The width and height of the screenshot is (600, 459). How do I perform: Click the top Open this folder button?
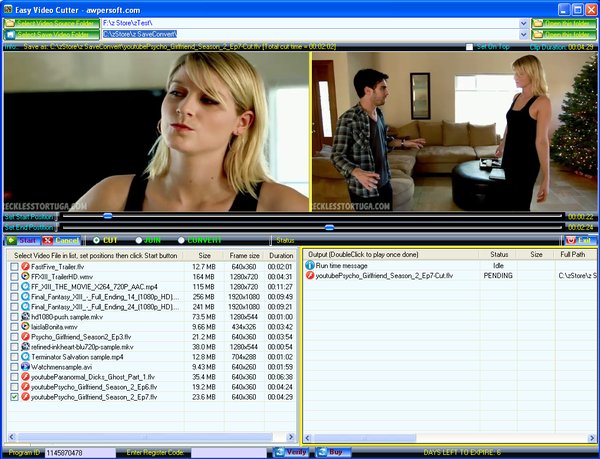564,21
